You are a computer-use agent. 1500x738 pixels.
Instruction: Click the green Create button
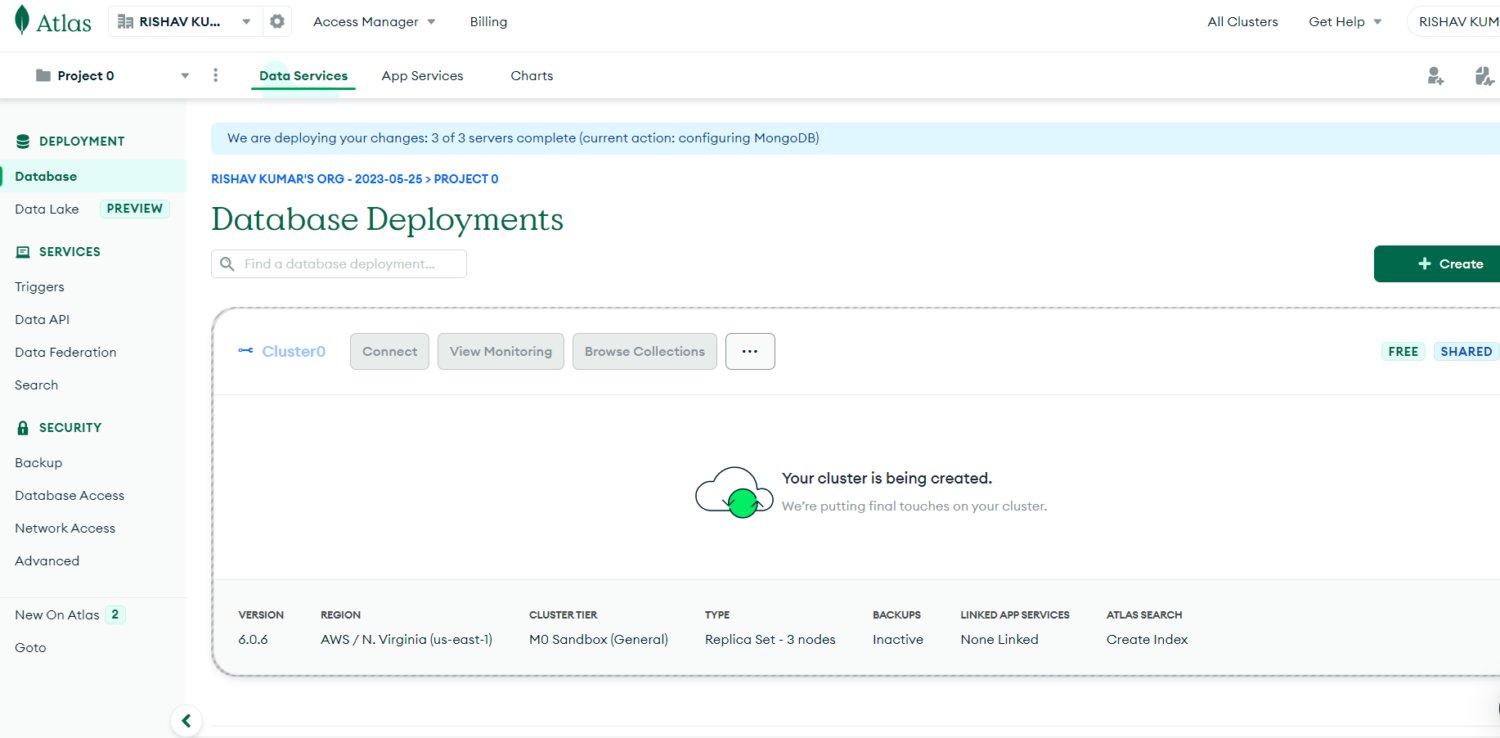pyautogui.click(x=1437, y=264)
